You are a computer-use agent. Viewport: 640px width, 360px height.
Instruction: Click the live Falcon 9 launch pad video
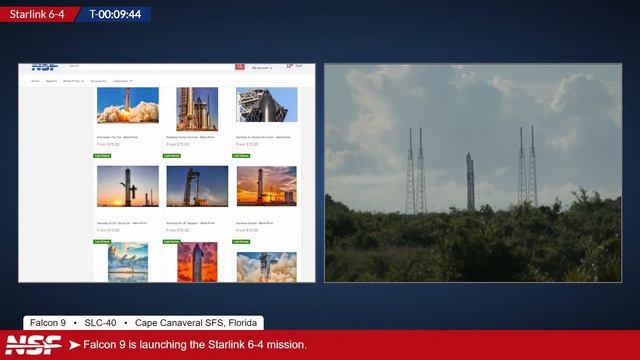(473, 173)
